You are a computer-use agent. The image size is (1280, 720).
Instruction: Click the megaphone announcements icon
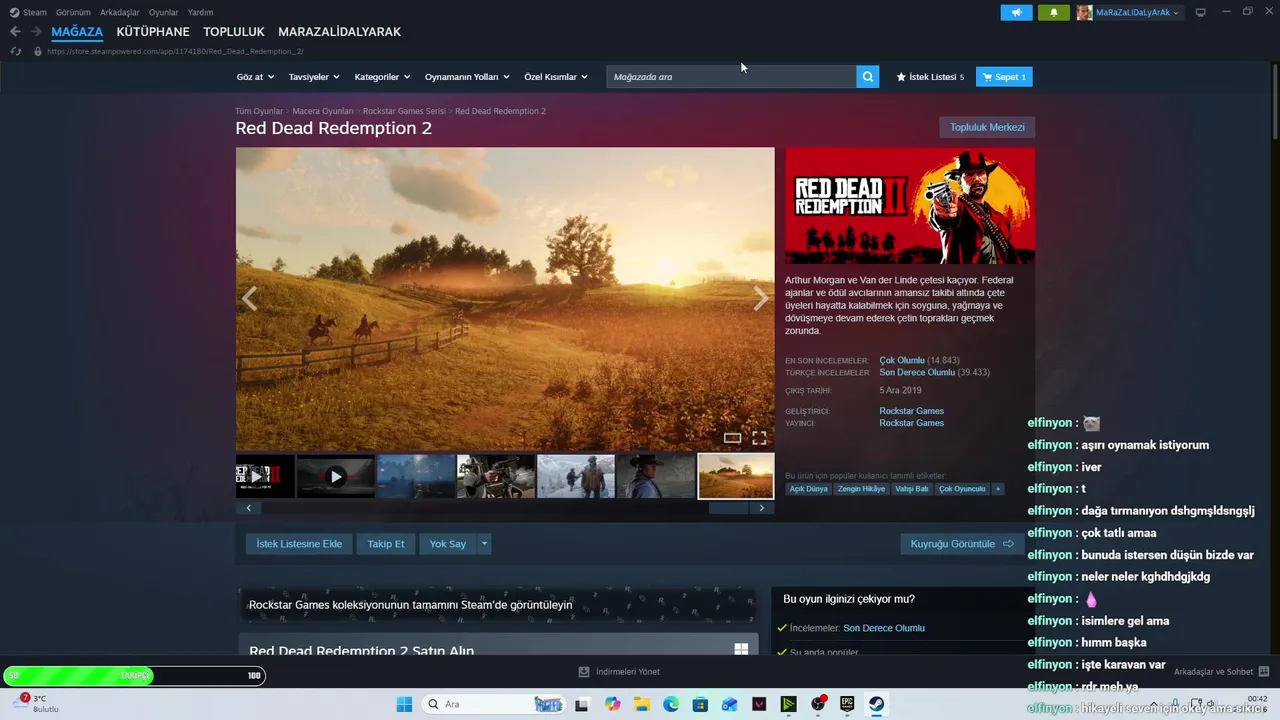[x=1016, y=13]
